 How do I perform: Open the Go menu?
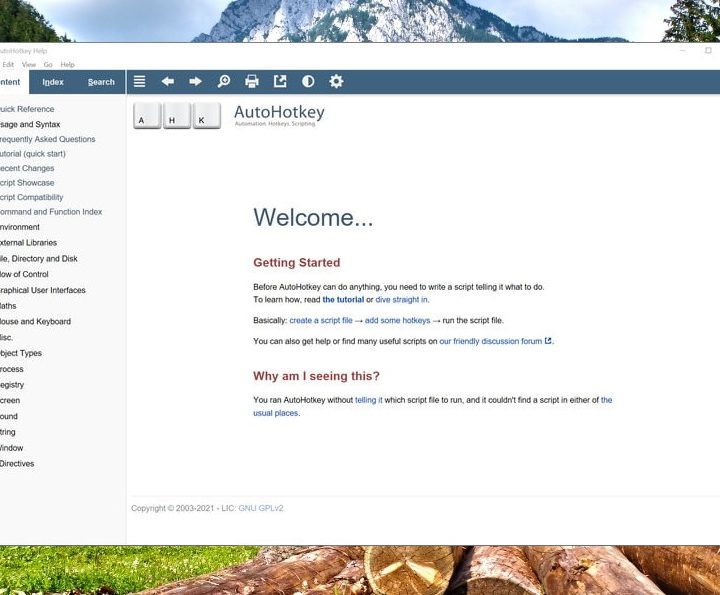tap(48, 65)
